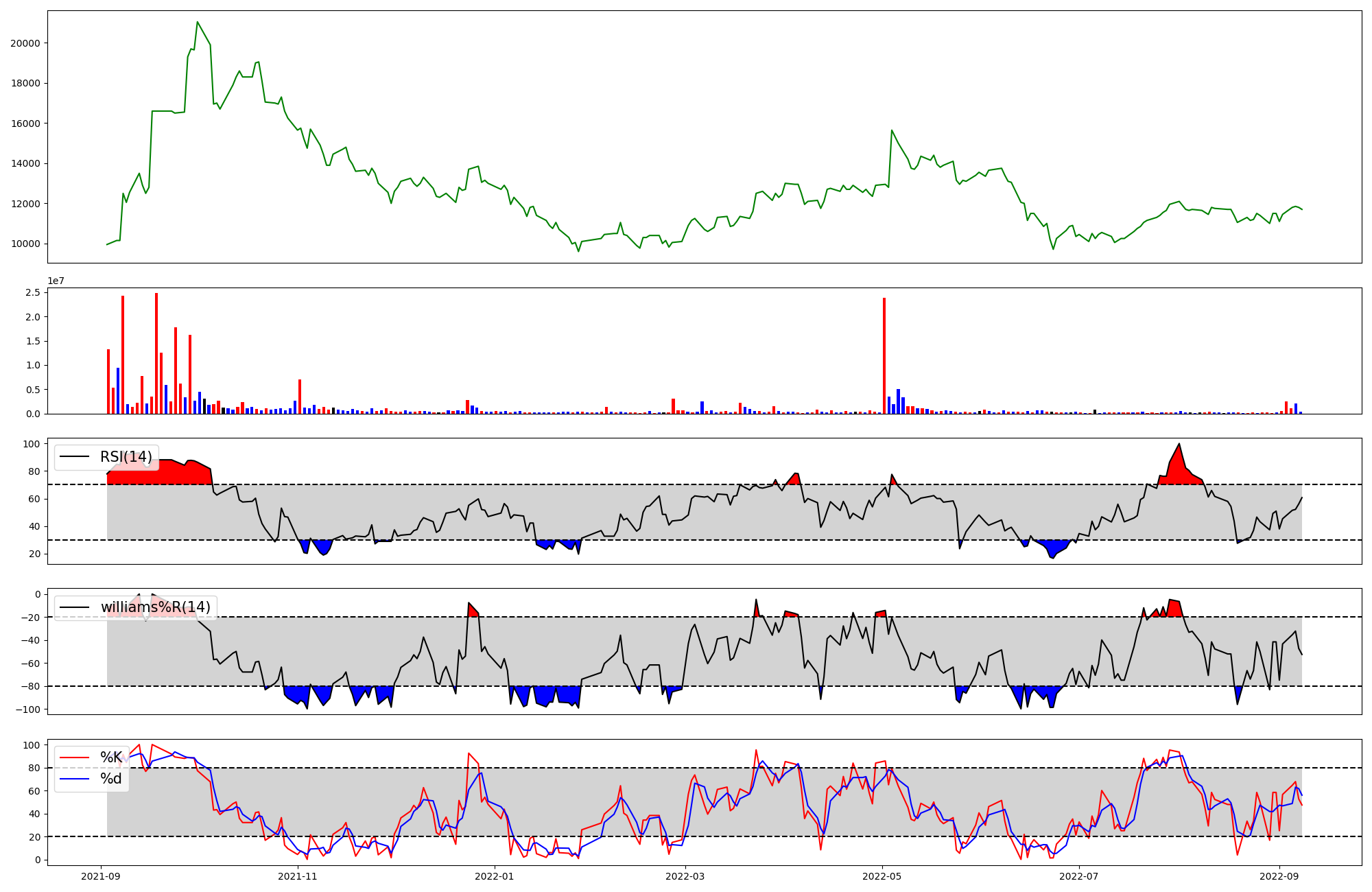Click the RSI(14) legend entry

tap(126, 457)
